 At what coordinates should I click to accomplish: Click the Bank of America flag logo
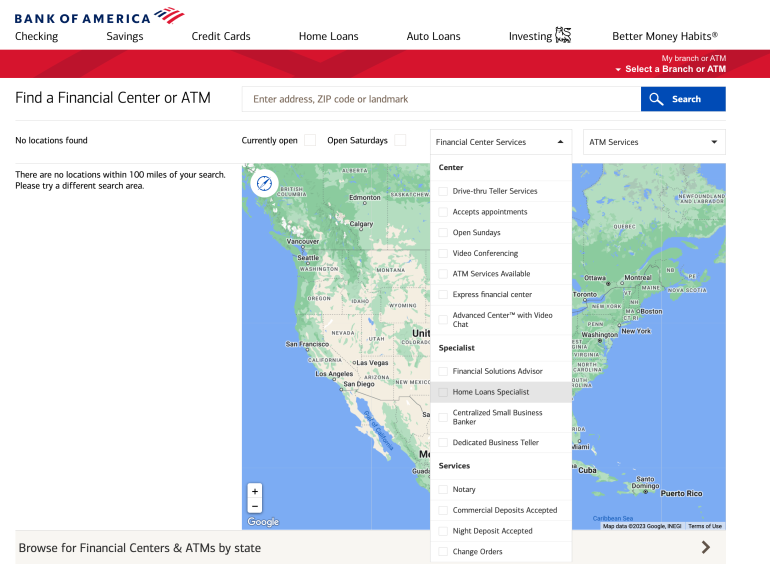(169, 15)
